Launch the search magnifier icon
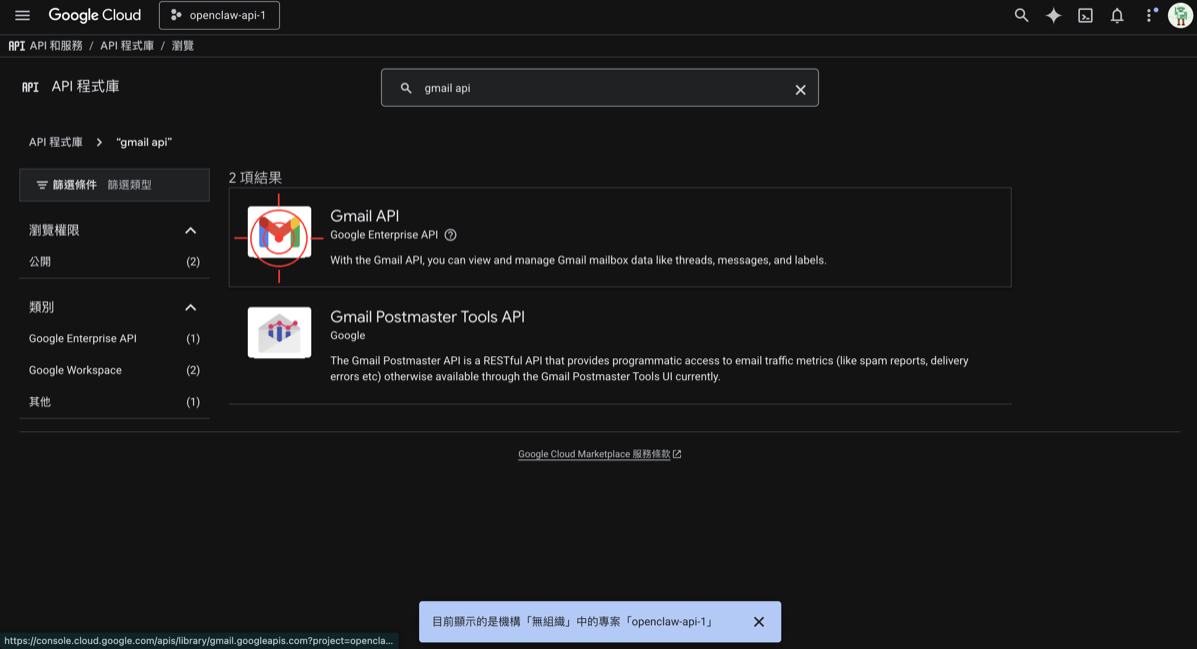This screenshot has height=649, width=1197. (1021, 15)
